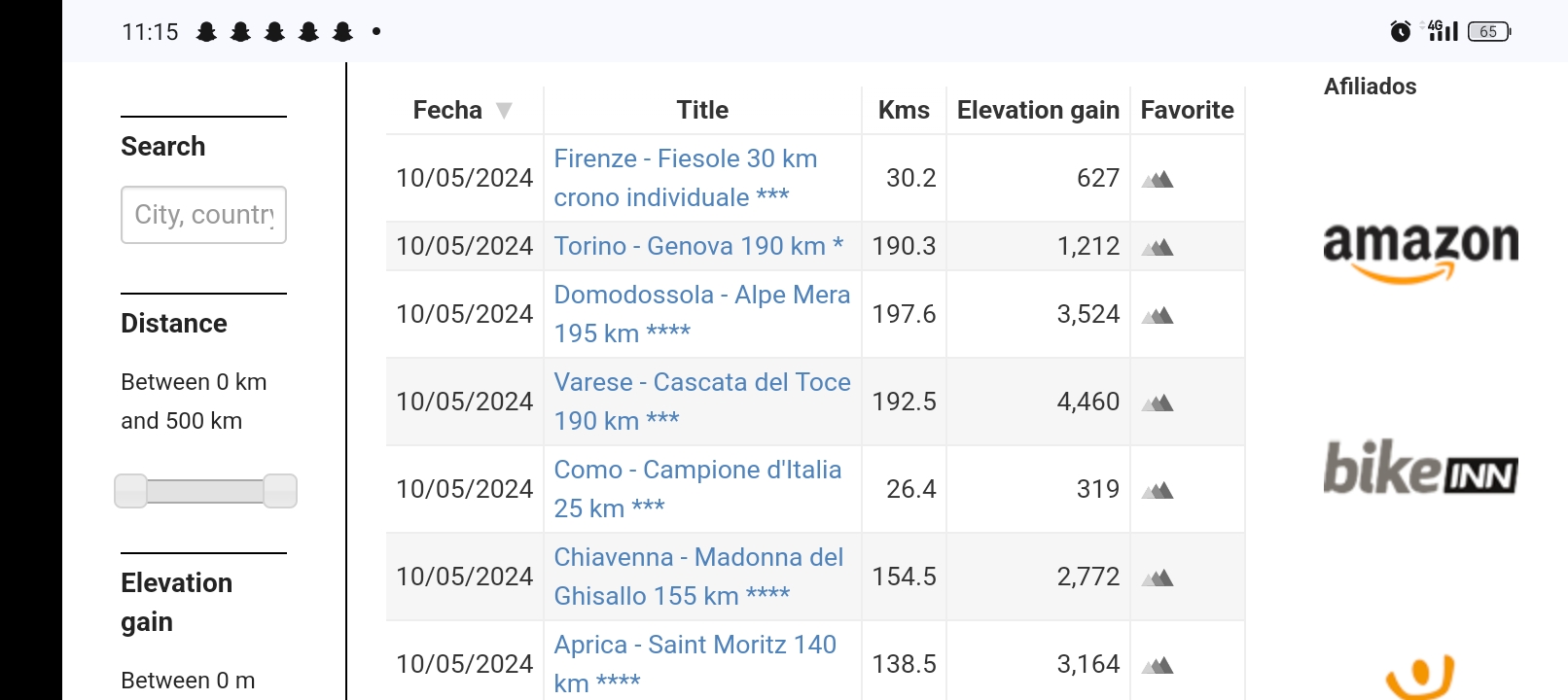Sort routes by Elevation gain header

(x=1038, y=110)
